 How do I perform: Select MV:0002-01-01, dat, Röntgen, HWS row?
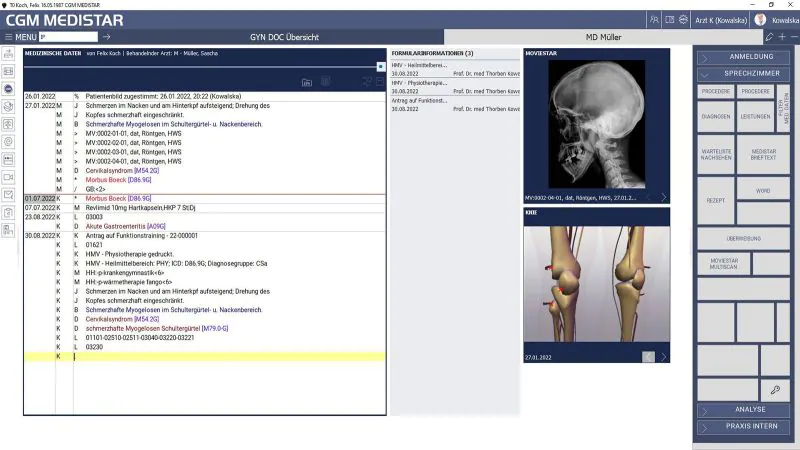[x=205, y=133]
